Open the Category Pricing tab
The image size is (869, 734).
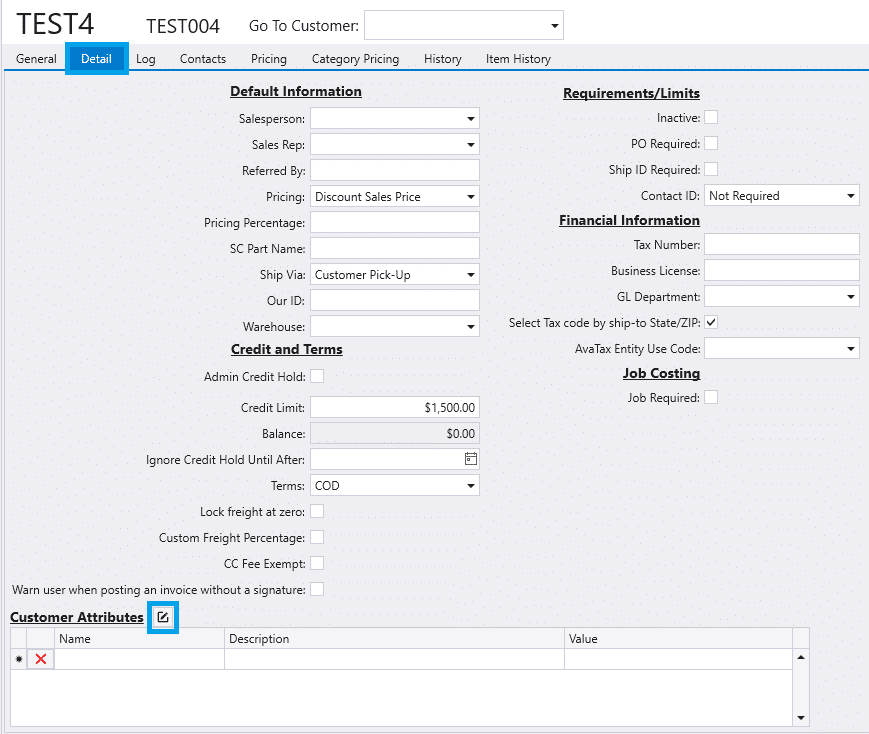tap(355, 59)
